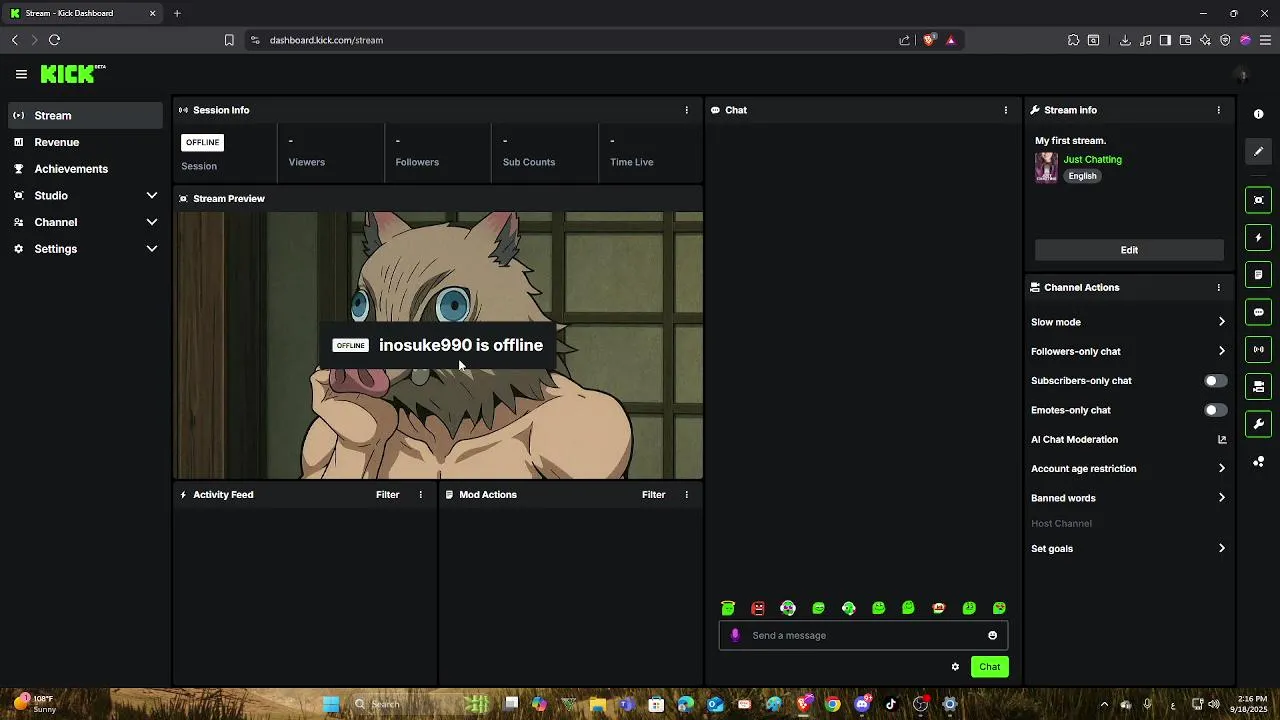Open the browser downloads icon
Screen dimensions: 1280x720
click(1125, 40)
